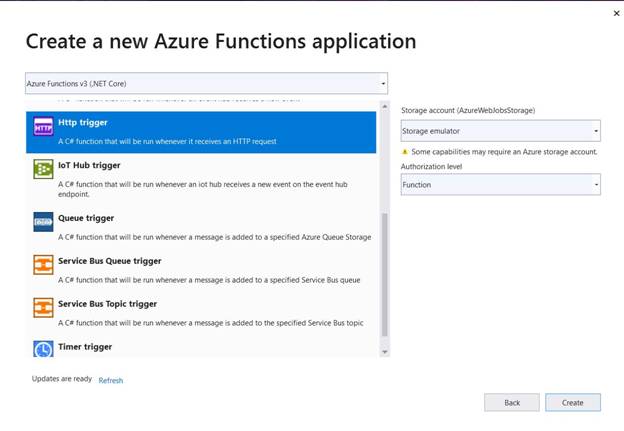Viewport: 624px width, 431px height.
Task: Open the Storage emulator dropdown
Action: click(501, 131)
